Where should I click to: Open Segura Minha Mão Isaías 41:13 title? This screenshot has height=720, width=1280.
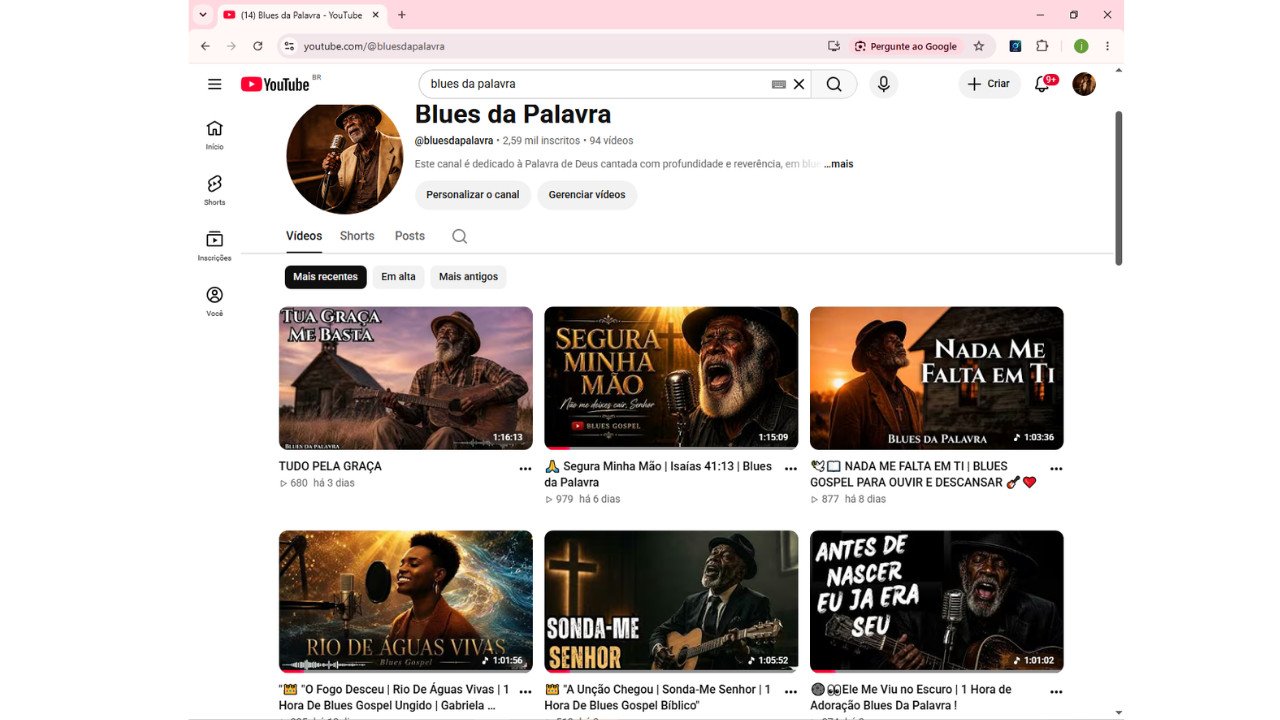pos(659,474)
